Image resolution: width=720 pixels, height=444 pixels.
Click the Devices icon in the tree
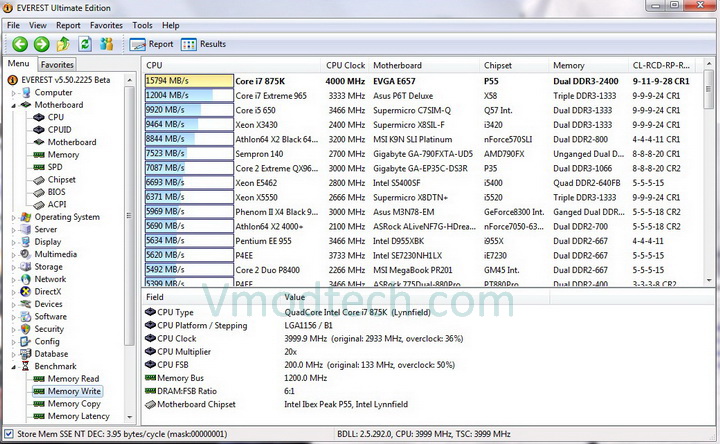[26, 304]
